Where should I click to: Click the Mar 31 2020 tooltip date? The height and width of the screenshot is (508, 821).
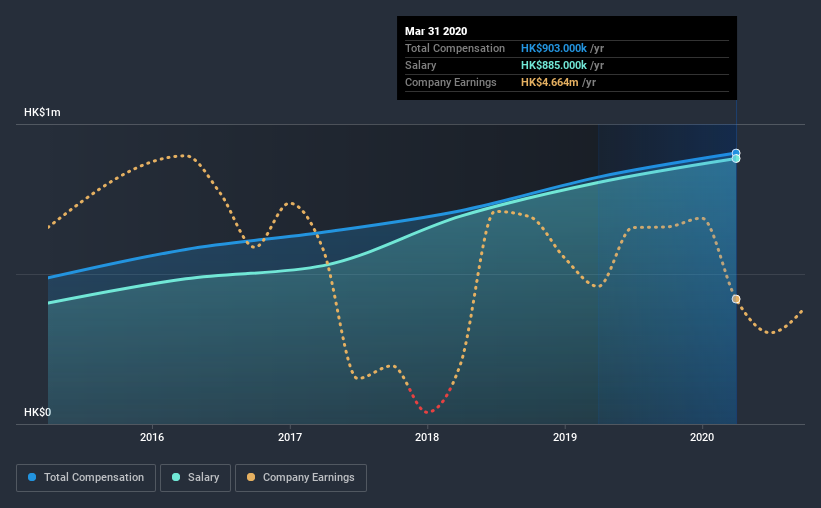click(436, 31)
